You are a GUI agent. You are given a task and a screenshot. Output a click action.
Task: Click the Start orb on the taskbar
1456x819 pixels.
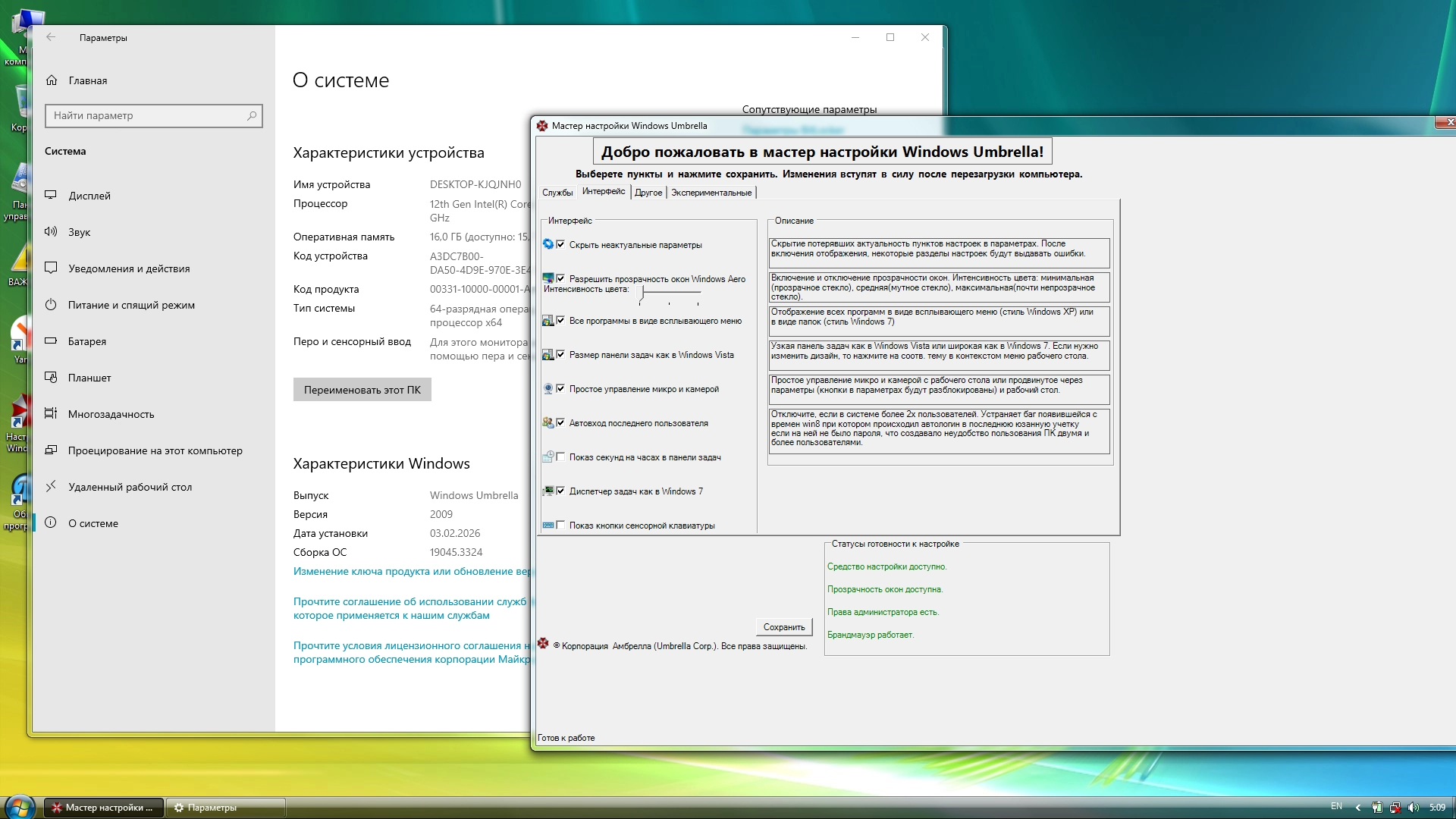[20, 807]
